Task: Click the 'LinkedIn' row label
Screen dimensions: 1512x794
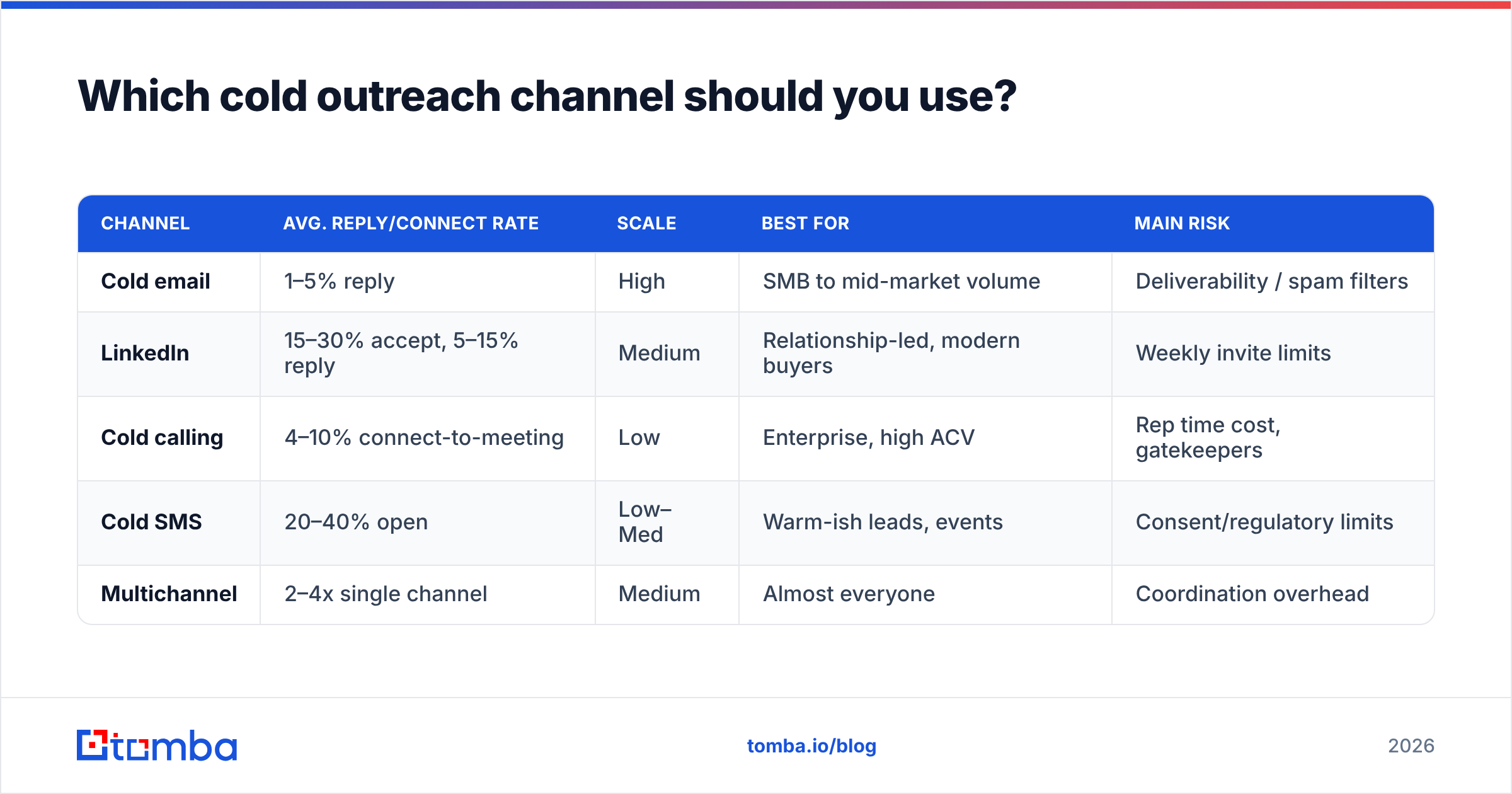Action: [145, 353]
